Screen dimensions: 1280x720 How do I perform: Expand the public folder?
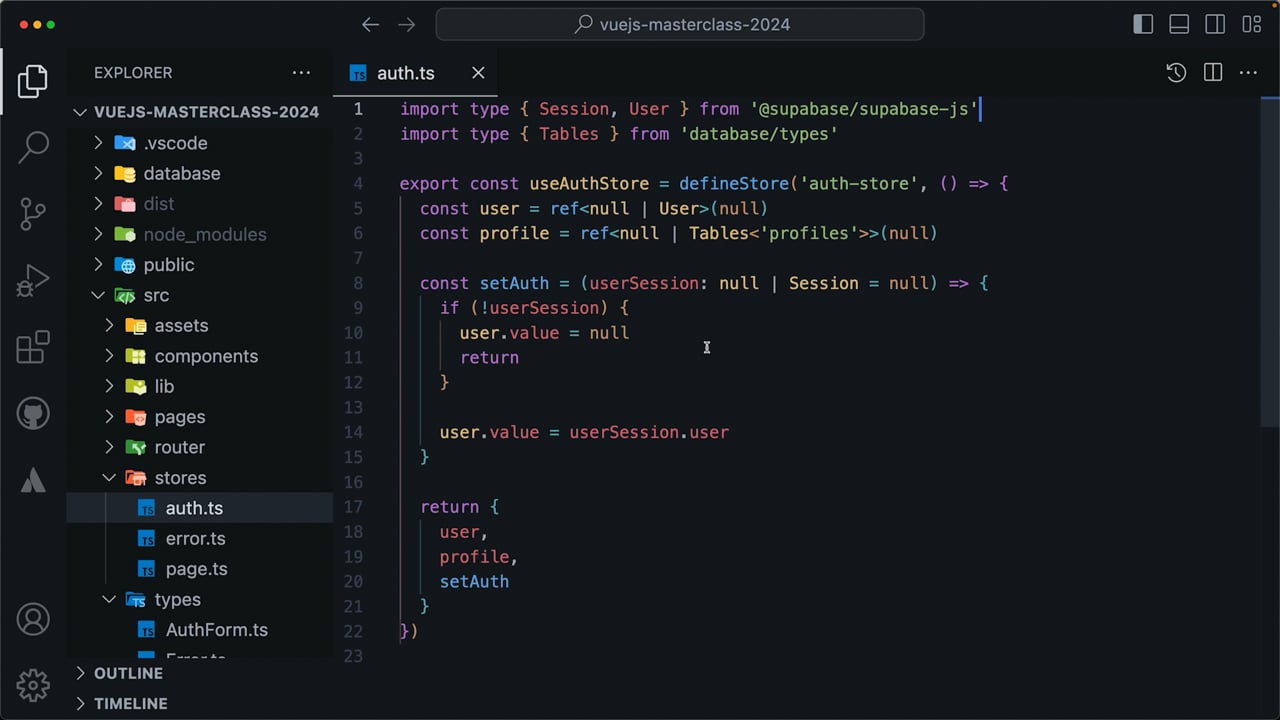click(x=200, y=265)
